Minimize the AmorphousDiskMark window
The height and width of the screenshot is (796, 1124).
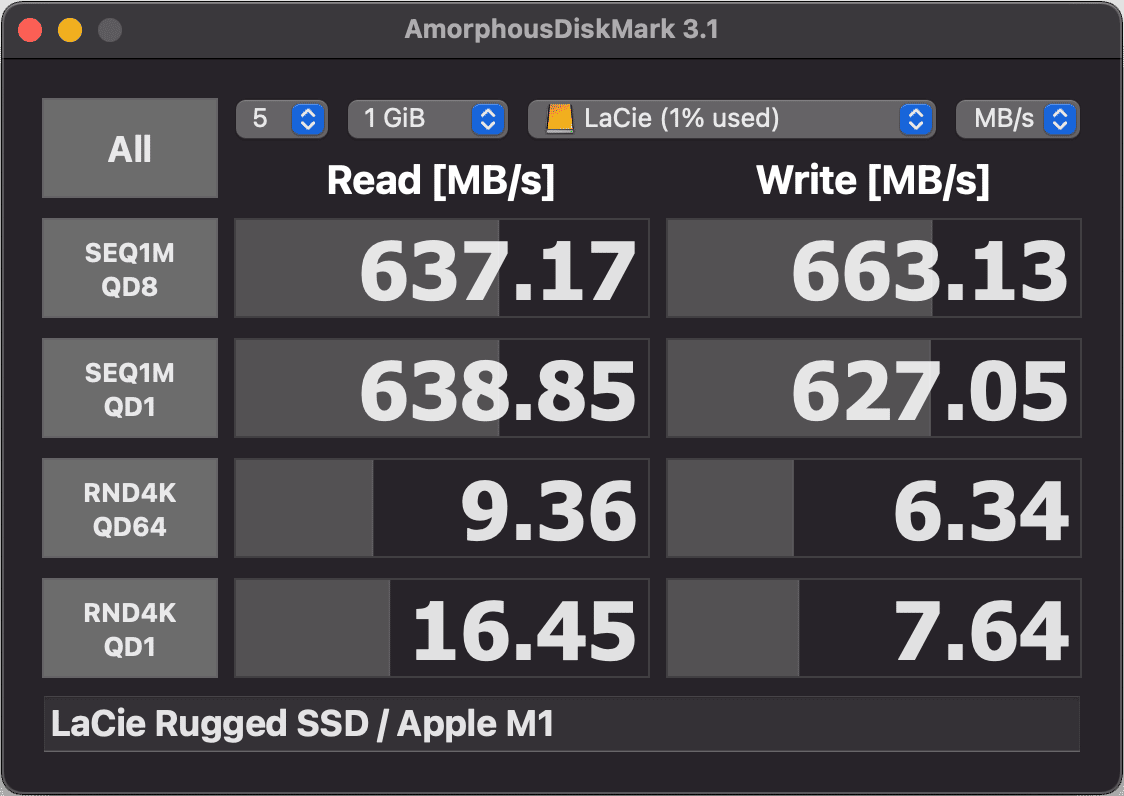tap(70, 30)
